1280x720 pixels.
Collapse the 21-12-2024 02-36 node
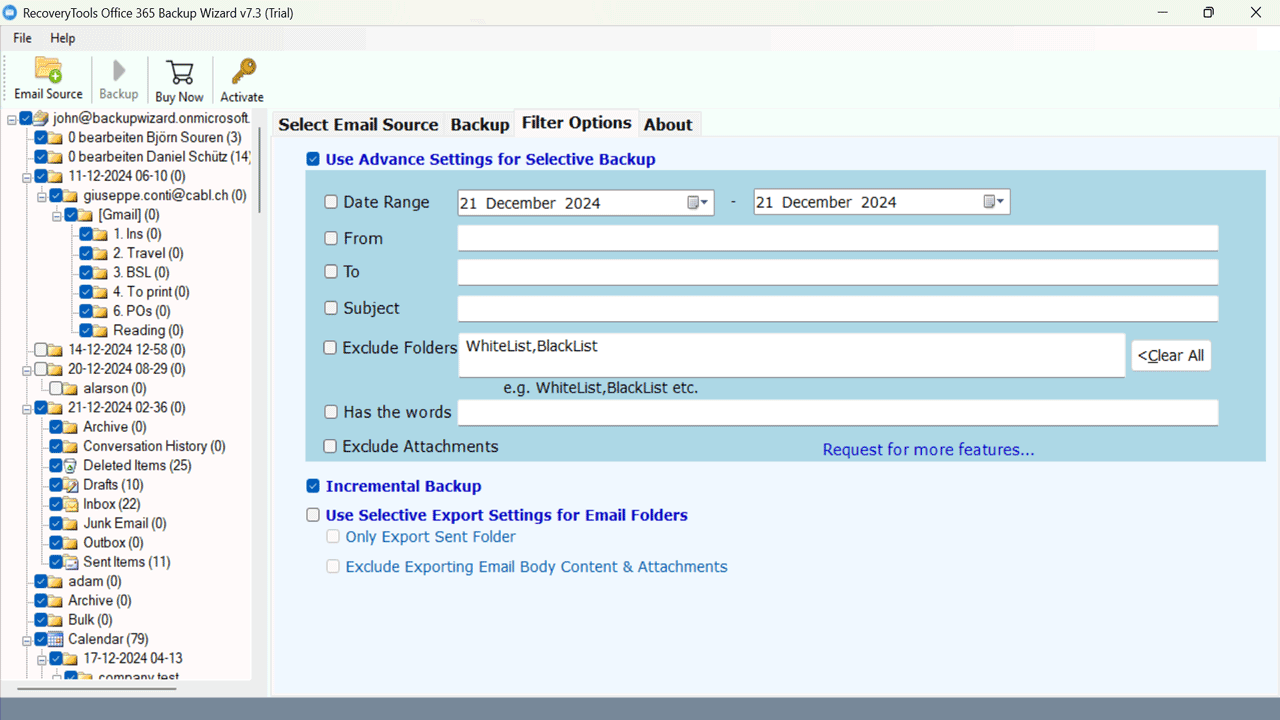click(x=26, y=408)
